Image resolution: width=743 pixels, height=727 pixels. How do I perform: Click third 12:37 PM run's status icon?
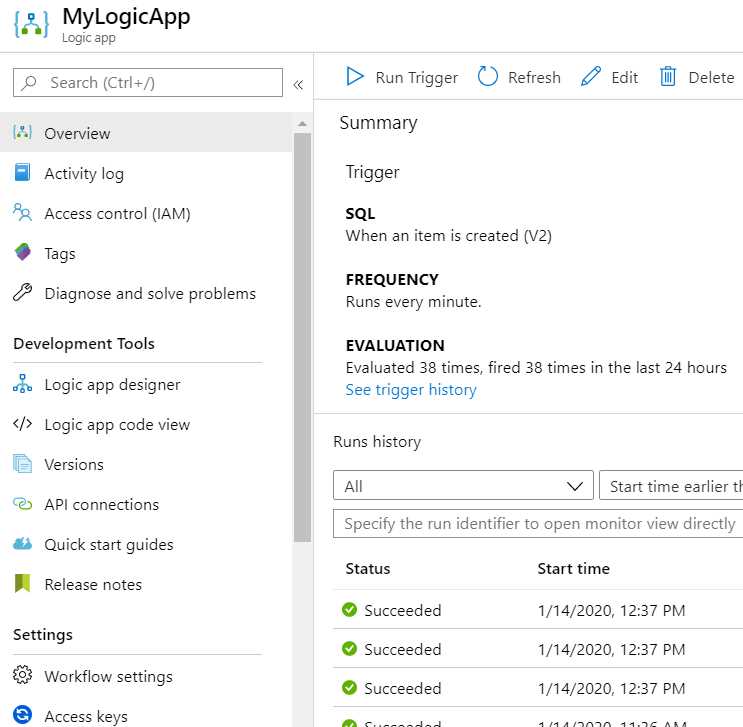(350, 687)
